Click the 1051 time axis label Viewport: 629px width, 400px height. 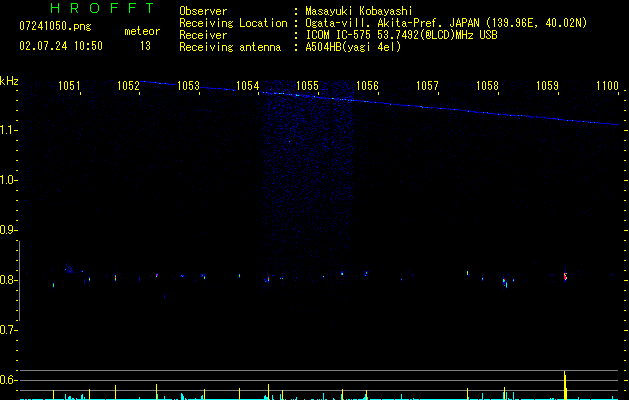pos(69,86)
